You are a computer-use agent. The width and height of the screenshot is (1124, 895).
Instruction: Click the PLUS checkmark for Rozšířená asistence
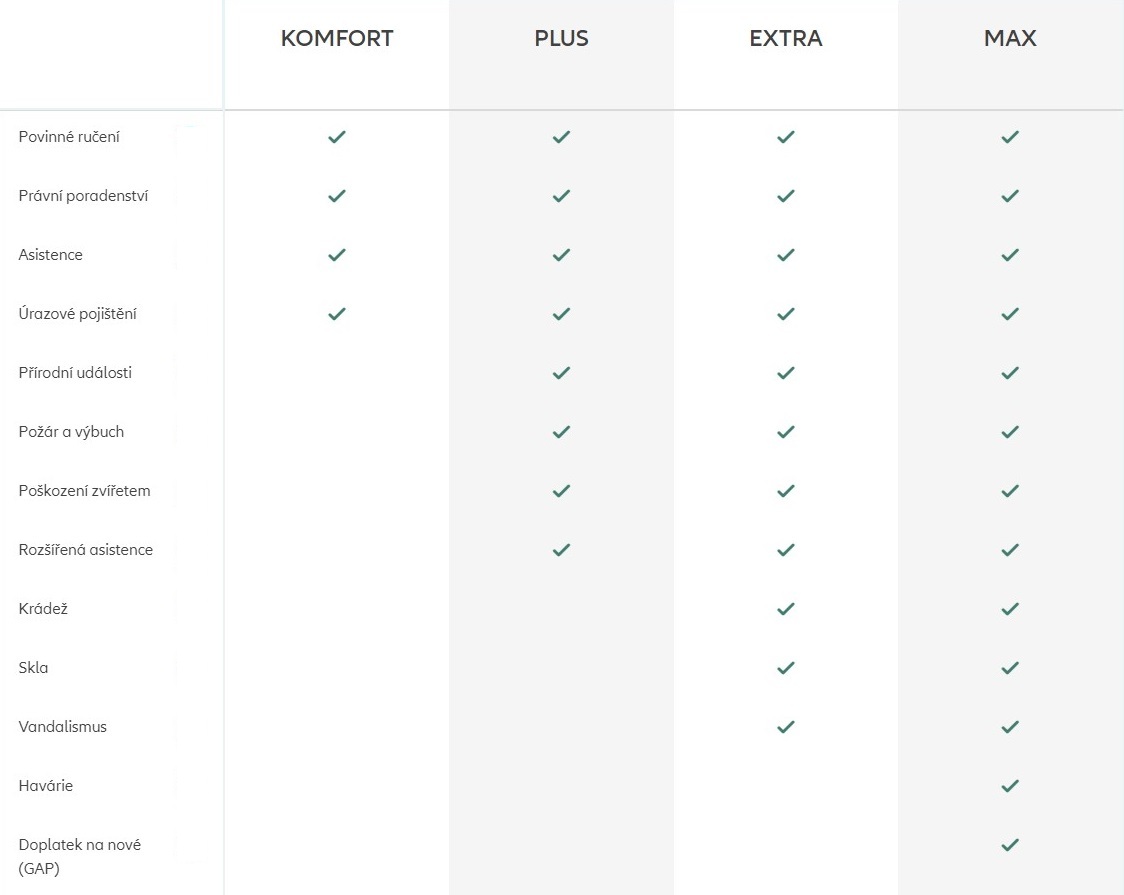pos(561,550)
